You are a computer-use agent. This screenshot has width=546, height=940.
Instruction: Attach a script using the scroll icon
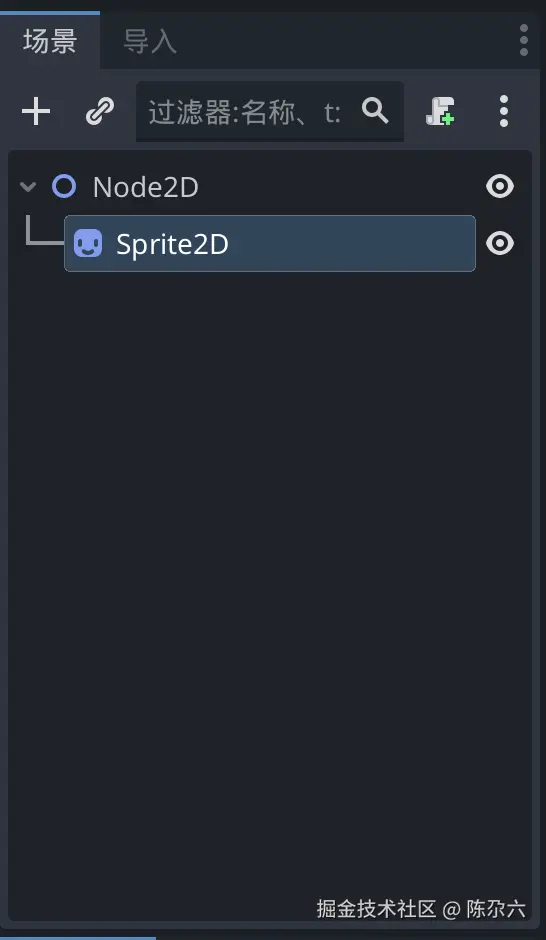click(x=441, y=112)
